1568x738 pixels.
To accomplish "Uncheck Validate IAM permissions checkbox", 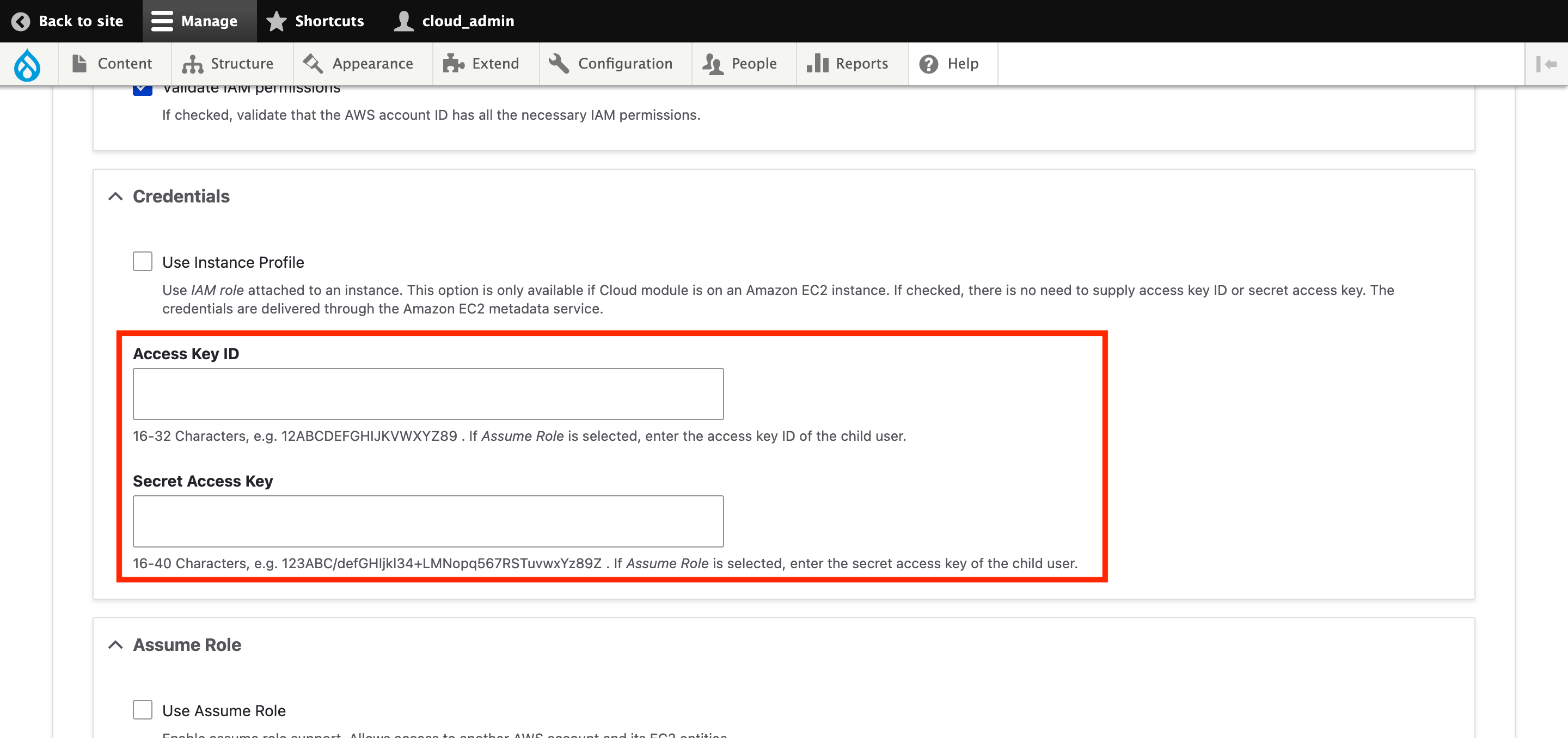I will pos(143,90).
